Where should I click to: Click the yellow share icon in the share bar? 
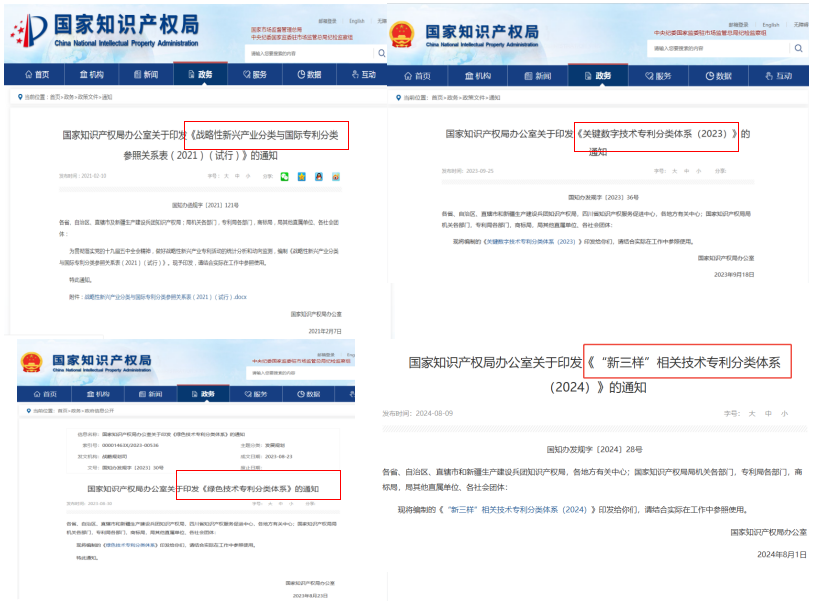(x=301, y=177)
